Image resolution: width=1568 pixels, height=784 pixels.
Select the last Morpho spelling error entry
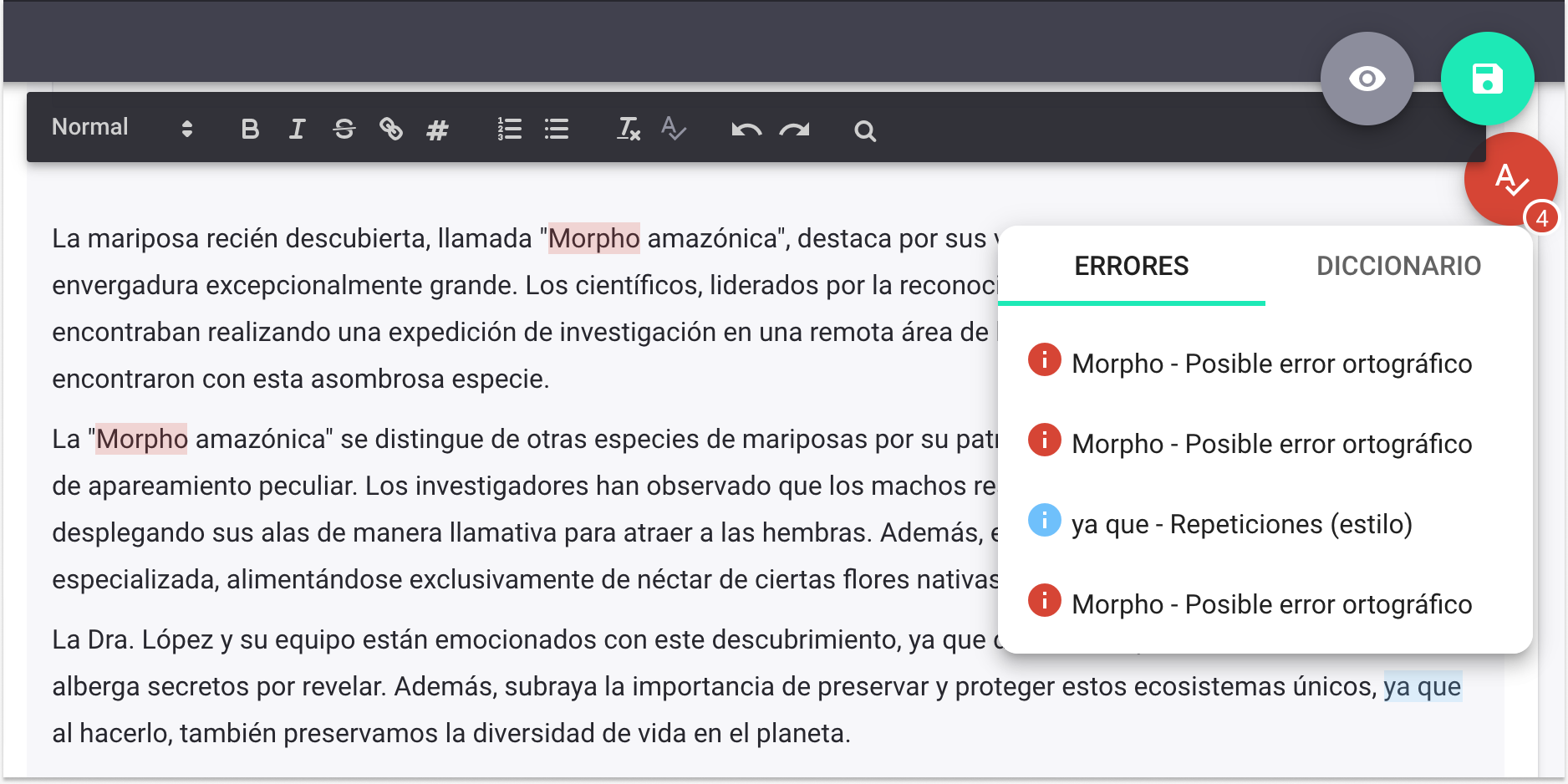point(1265,603)
